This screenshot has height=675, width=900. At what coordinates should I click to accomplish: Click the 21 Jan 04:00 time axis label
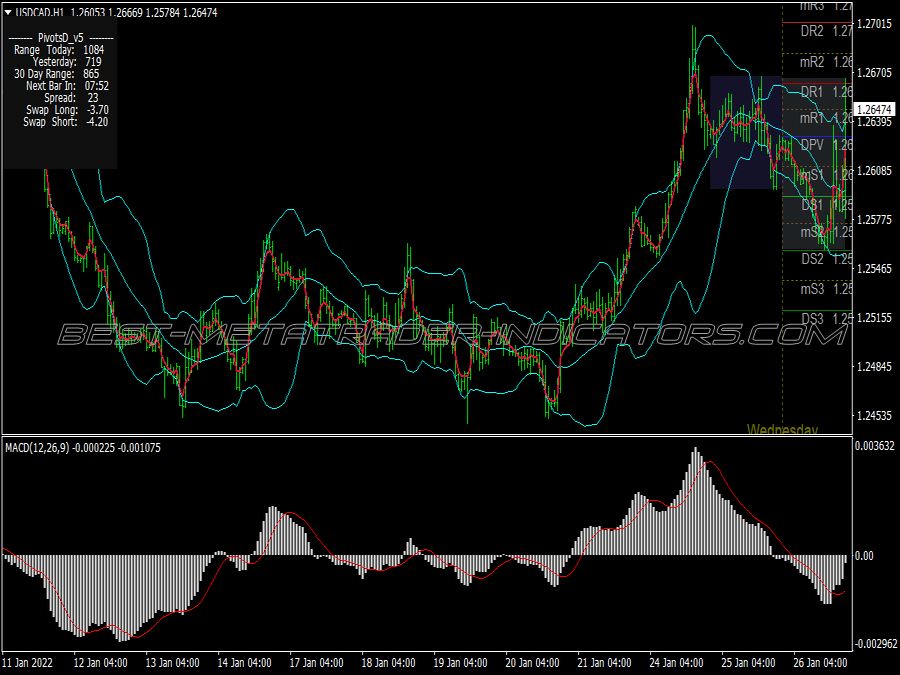click(x=604, y=663)
